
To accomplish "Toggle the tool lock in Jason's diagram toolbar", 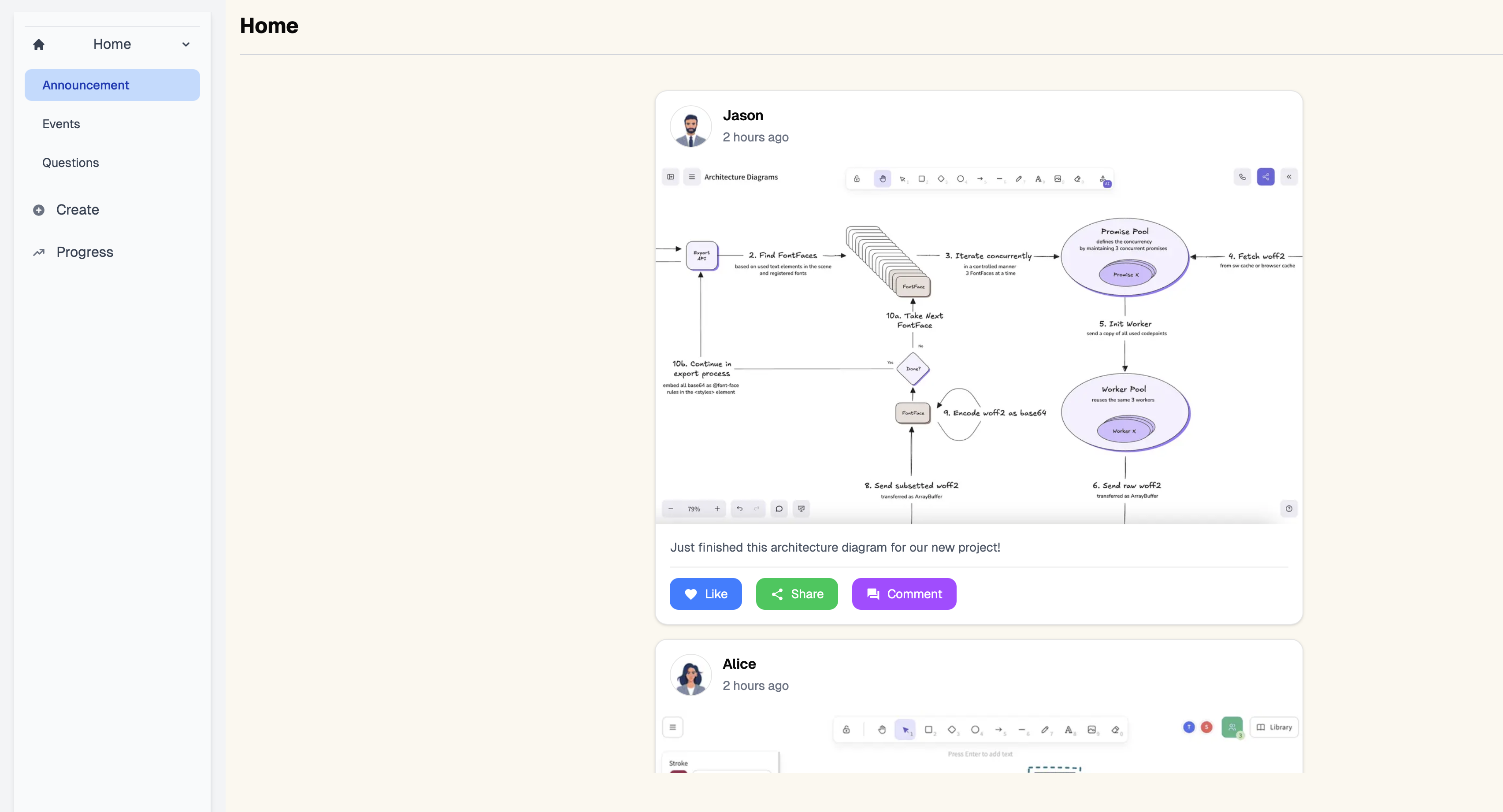I will click(x=857, y=179).
